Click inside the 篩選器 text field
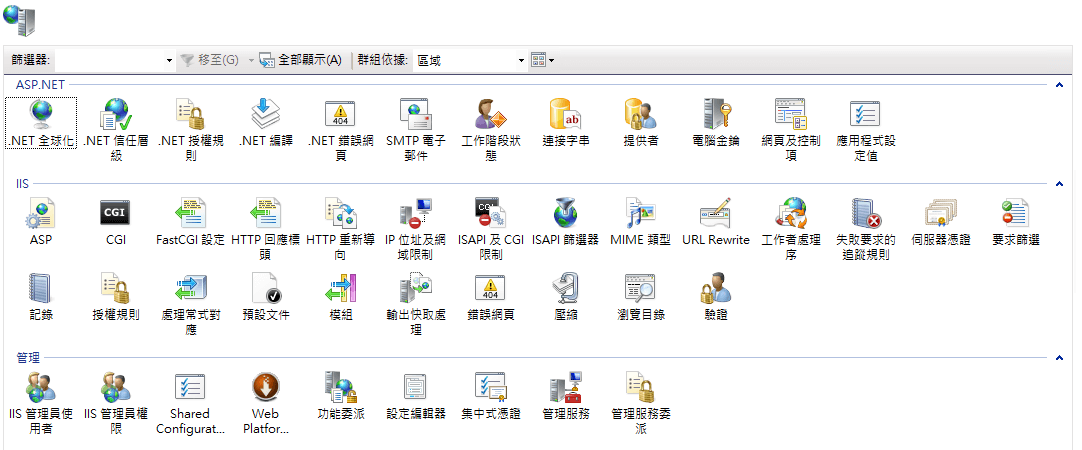1082x450 pixels. coord(109,61)
